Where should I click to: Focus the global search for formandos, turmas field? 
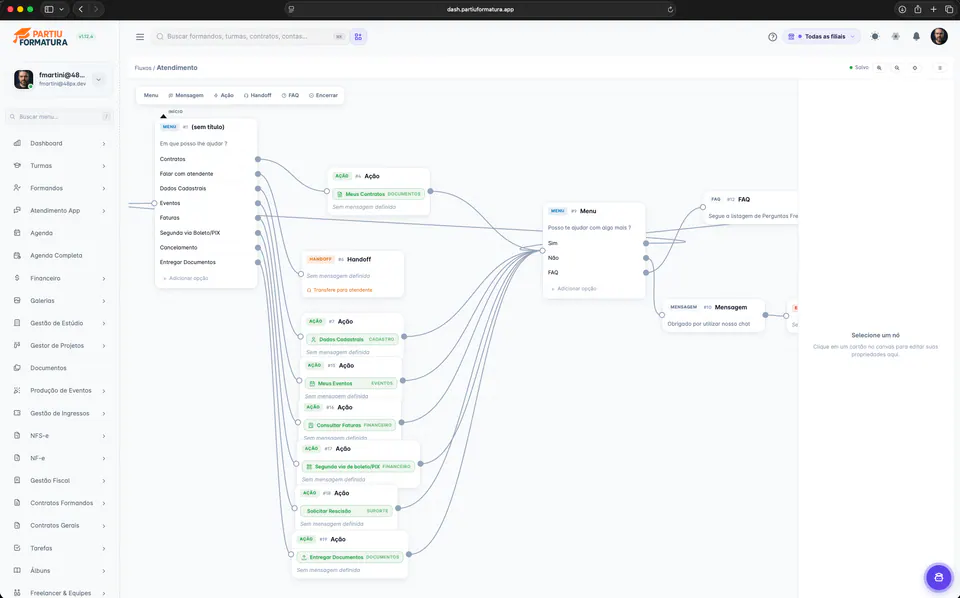(250, 37)
